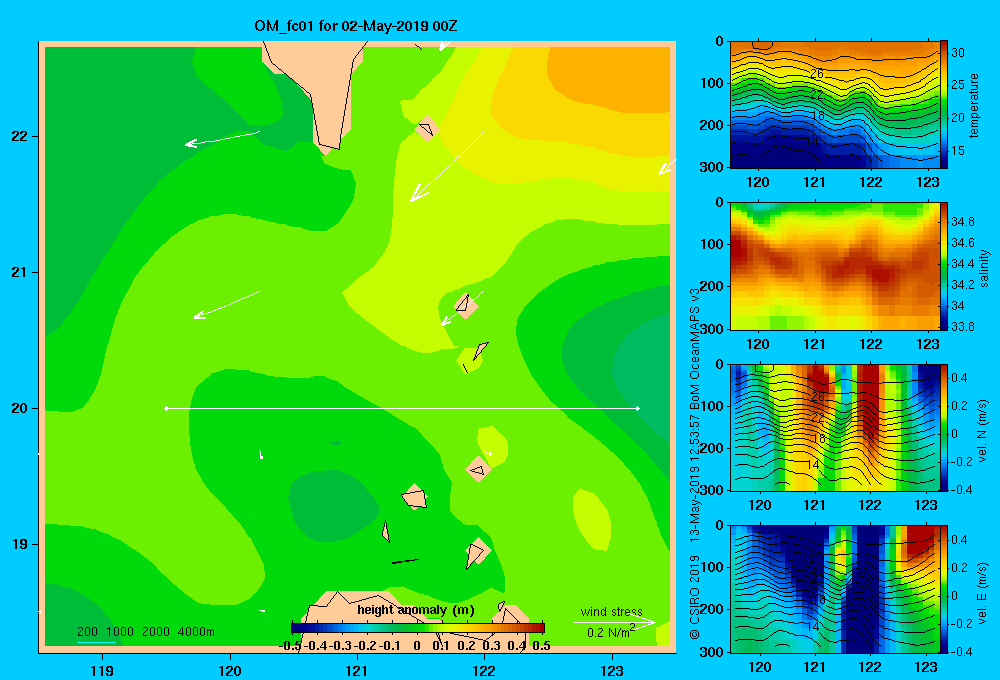Click the long wind arrow near 121.5E 21.7N

pyautogui.click(x=446, y=166)
